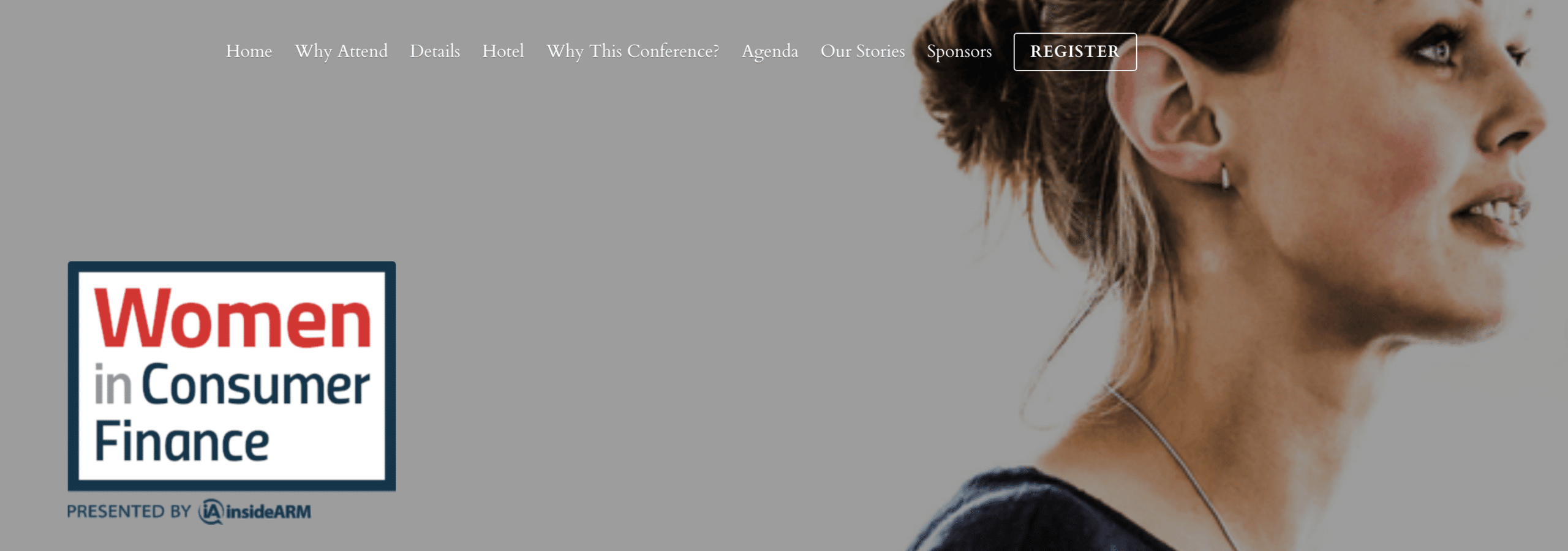Click the Consumer word in the logo
Image resolution: width=1568 pixels, height=551 pixels.
tap(255, 386)
